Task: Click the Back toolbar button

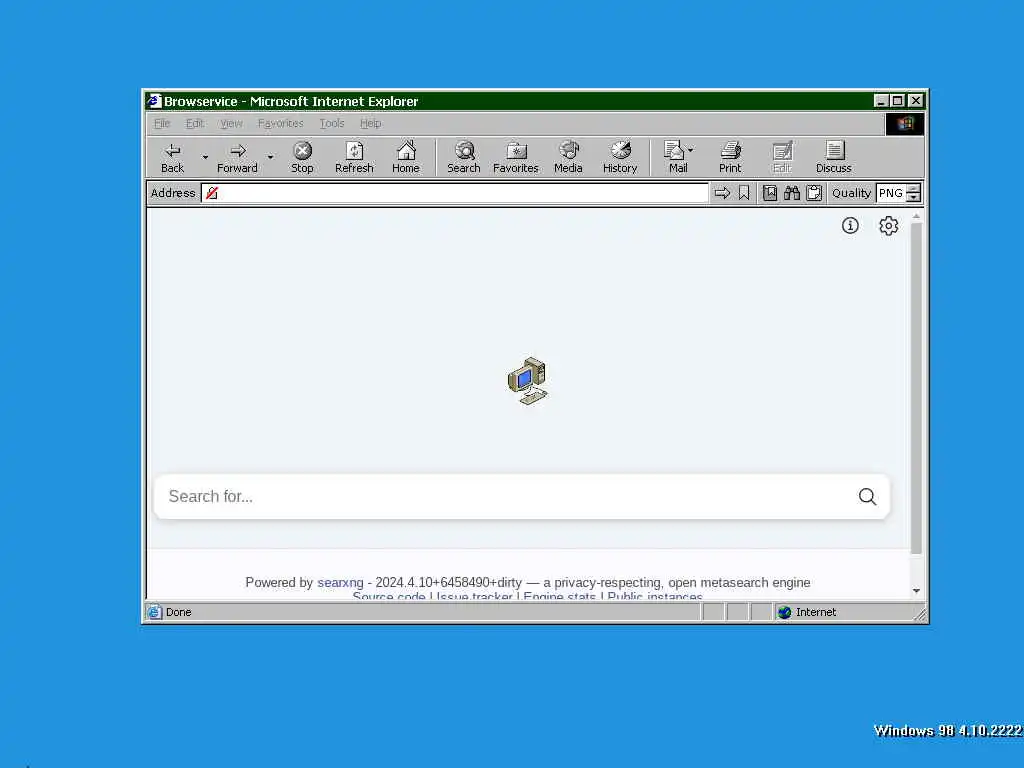Action: coord(172,157)
